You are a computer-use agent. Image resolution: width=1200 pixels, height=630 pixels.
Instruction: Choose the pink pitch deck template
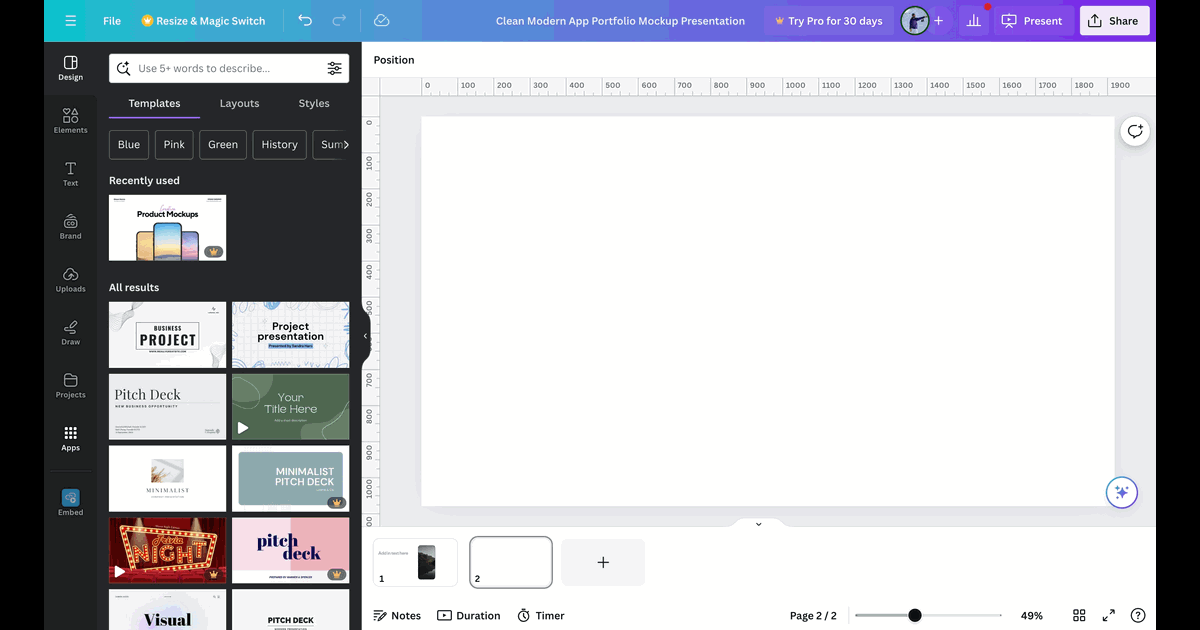click(x=290, y=550)
